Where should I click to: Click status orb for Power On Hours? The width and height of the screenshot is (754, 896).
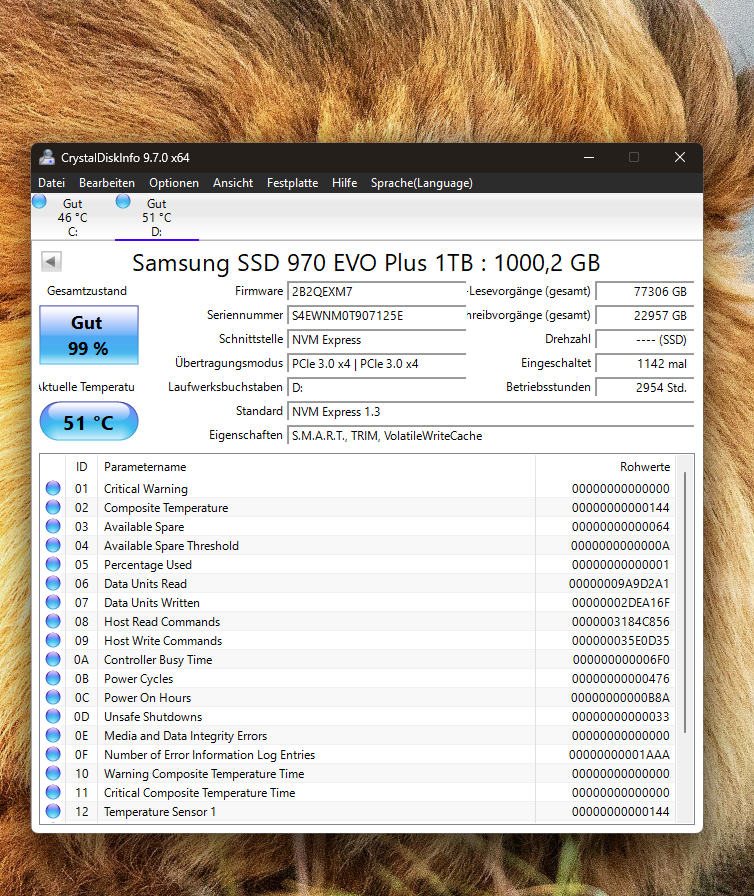click(53, 697)
